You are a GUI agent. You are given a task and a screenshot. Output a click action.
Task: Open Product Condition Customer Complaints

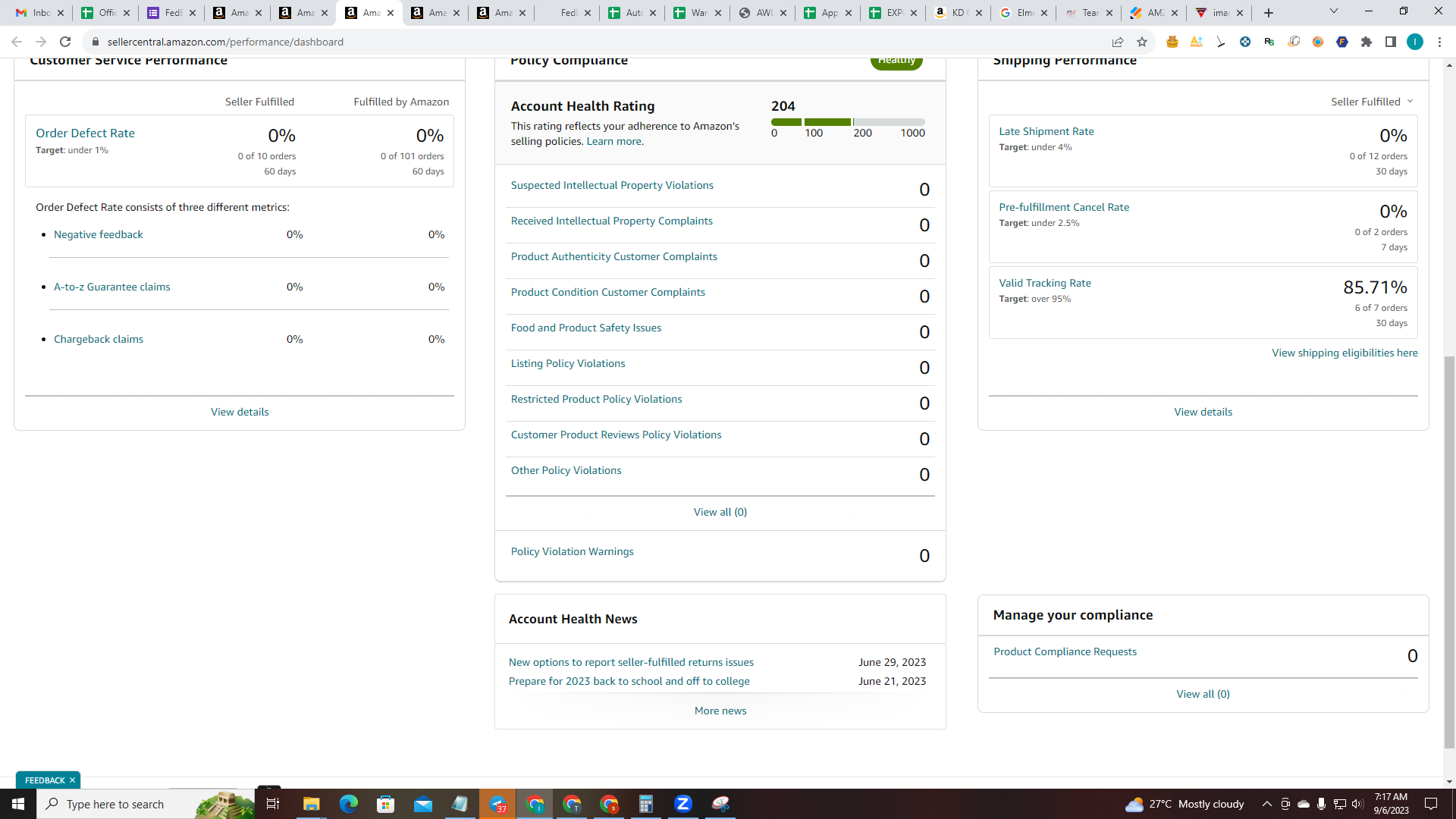pos(608,293)
